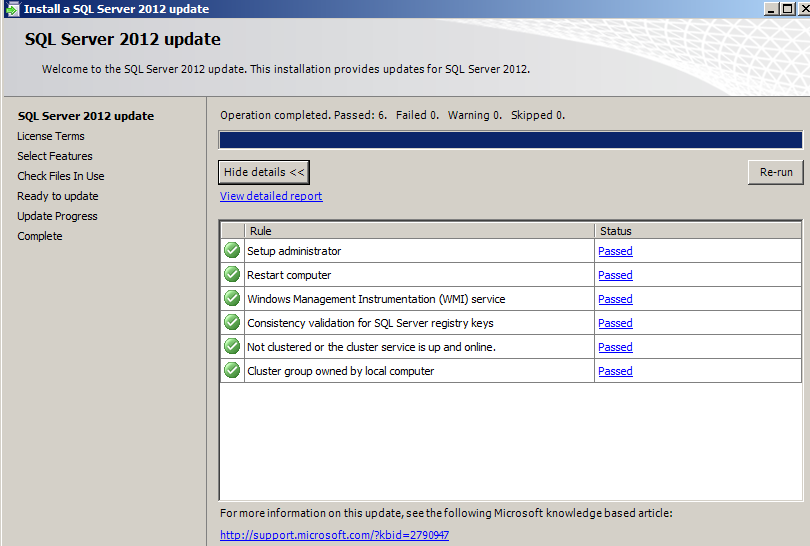Click the green check icon for WMI service
This screenshot has width=810, height=546.
232,299
